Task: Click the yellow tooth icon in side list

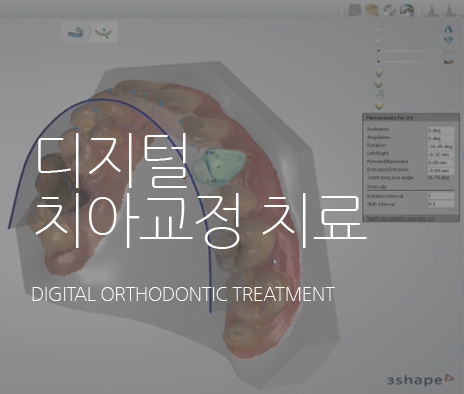Action: 379,106
